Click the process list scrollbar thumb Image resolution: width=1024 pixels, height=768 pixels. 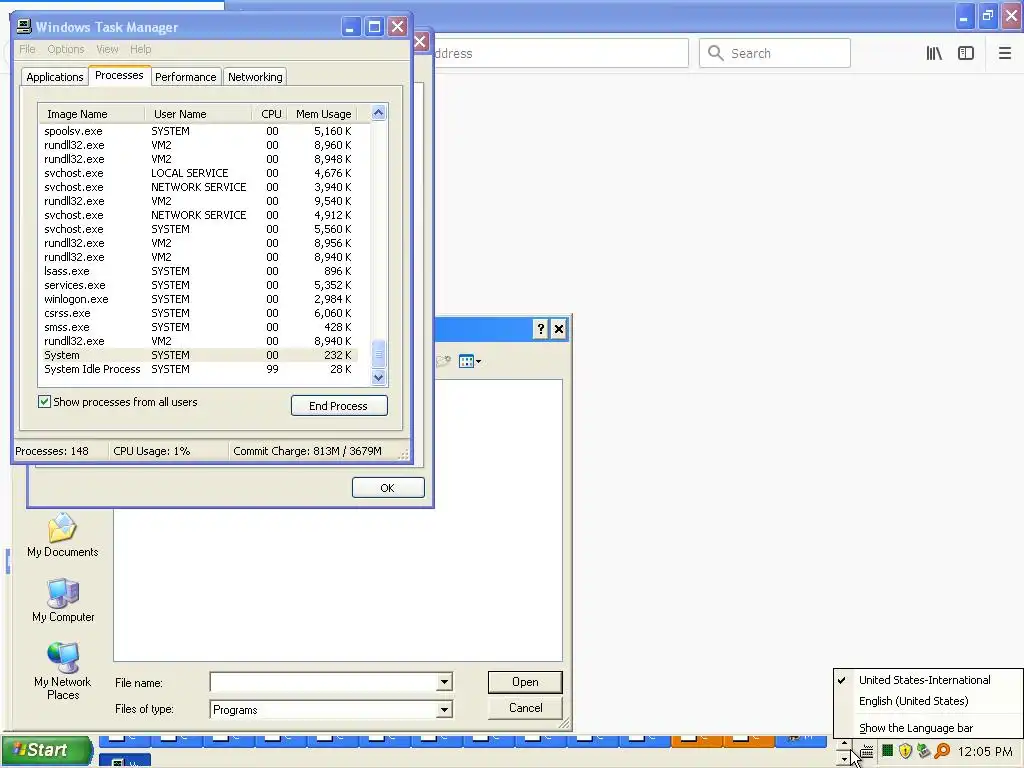(379, 354)
